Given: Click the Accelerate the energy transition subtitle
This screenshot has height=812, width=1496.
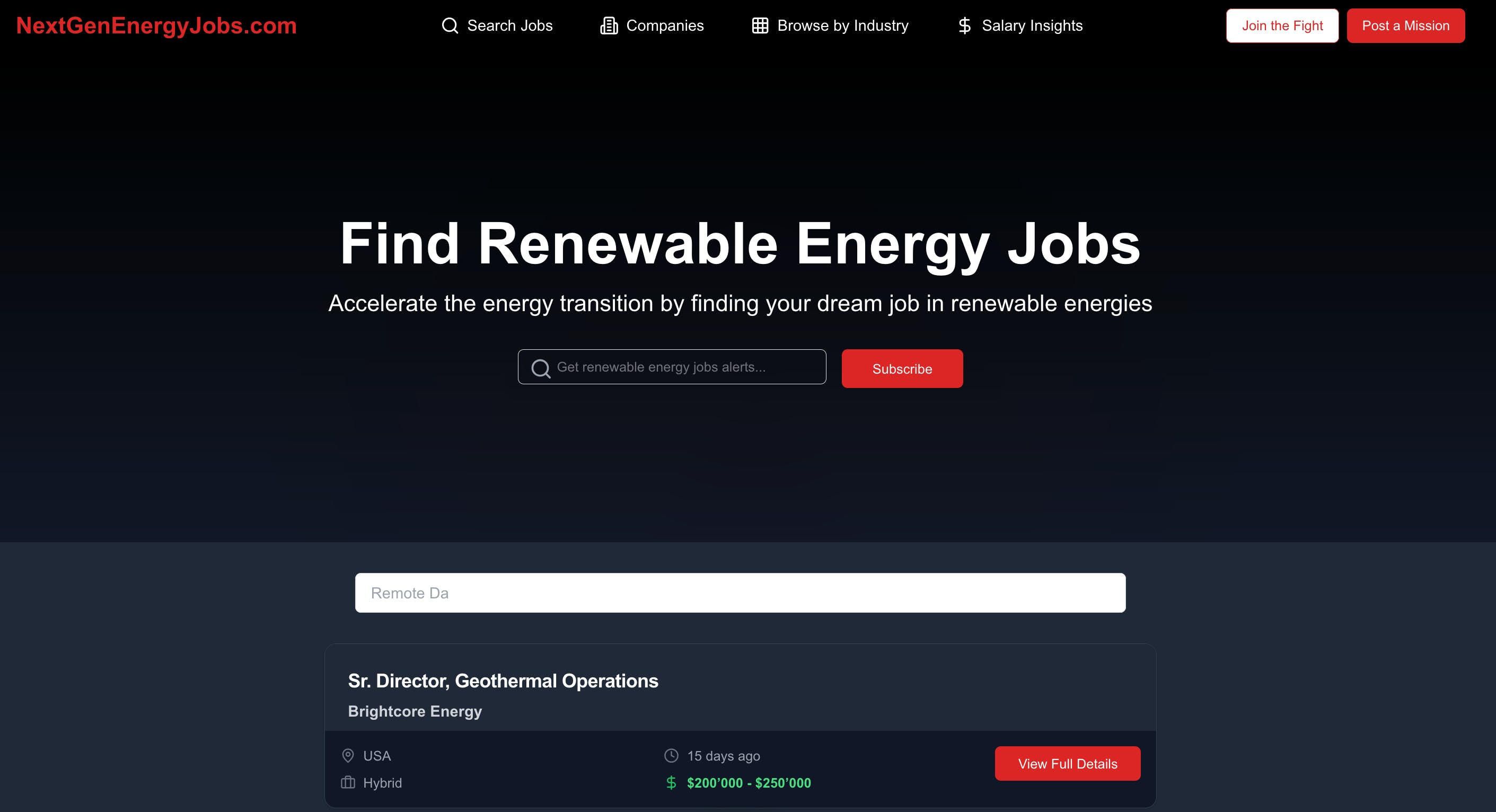Looking at the screenshot, I should pos(740,303).
